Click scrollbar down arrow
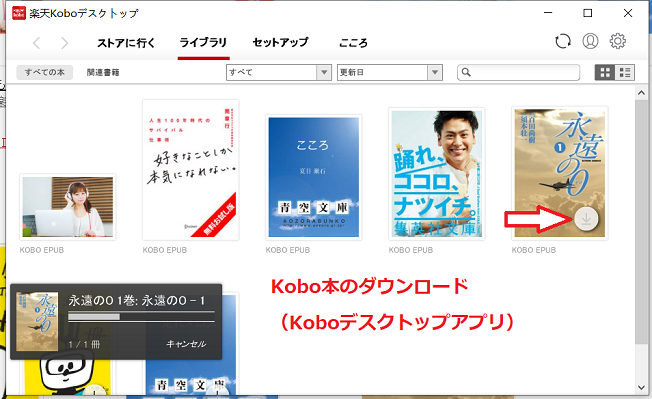 [641, 387]
